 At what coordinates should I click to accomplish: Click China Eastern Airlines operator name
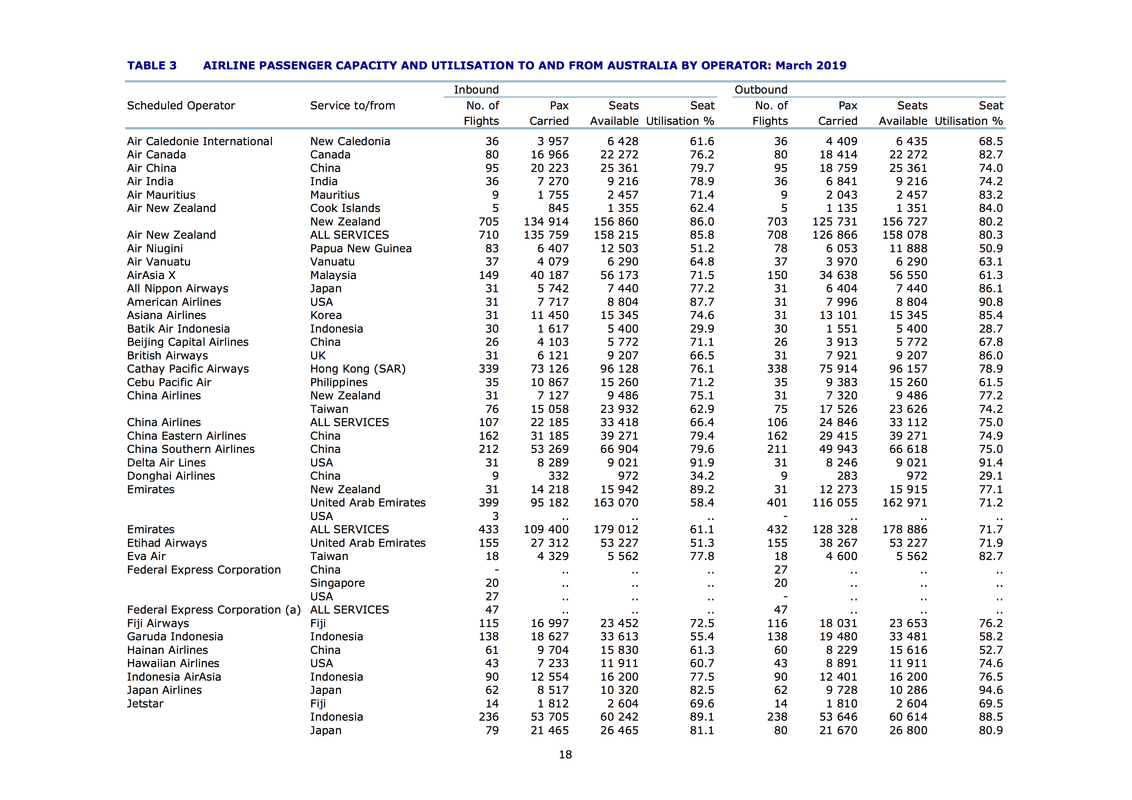click(186, 436)
